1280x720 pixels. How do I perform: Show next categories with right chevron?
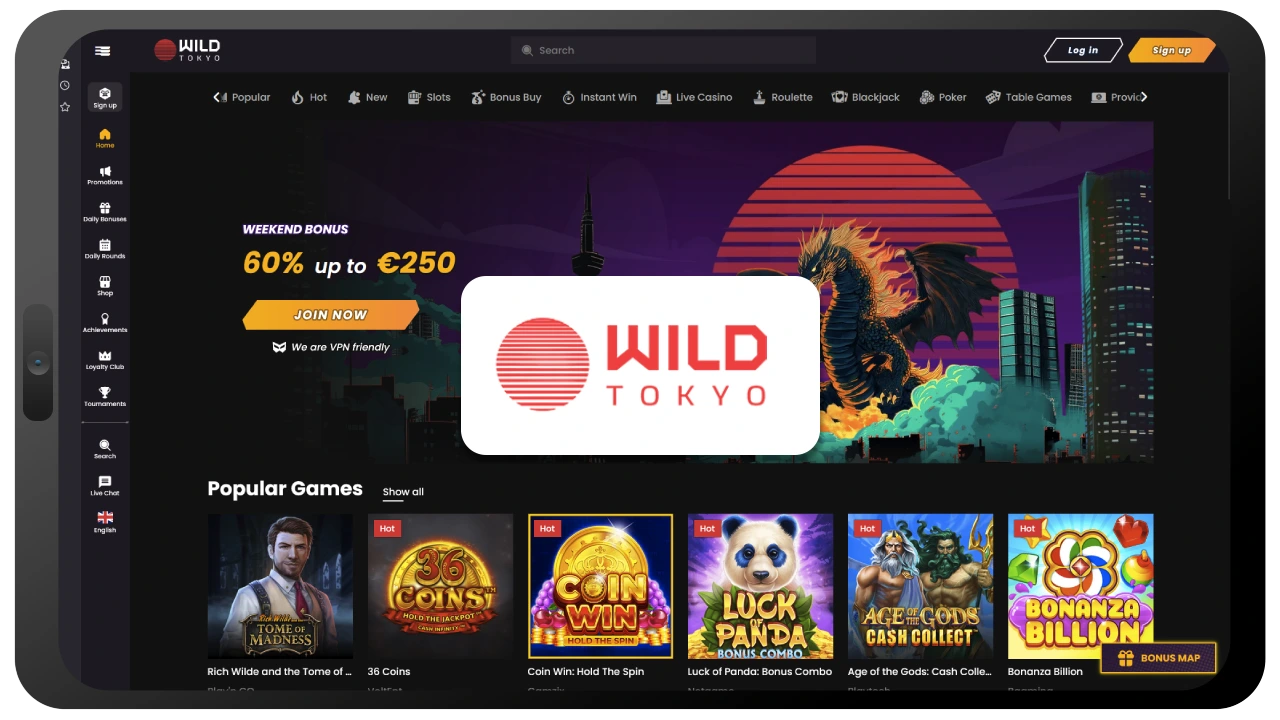pos(1144,97)
